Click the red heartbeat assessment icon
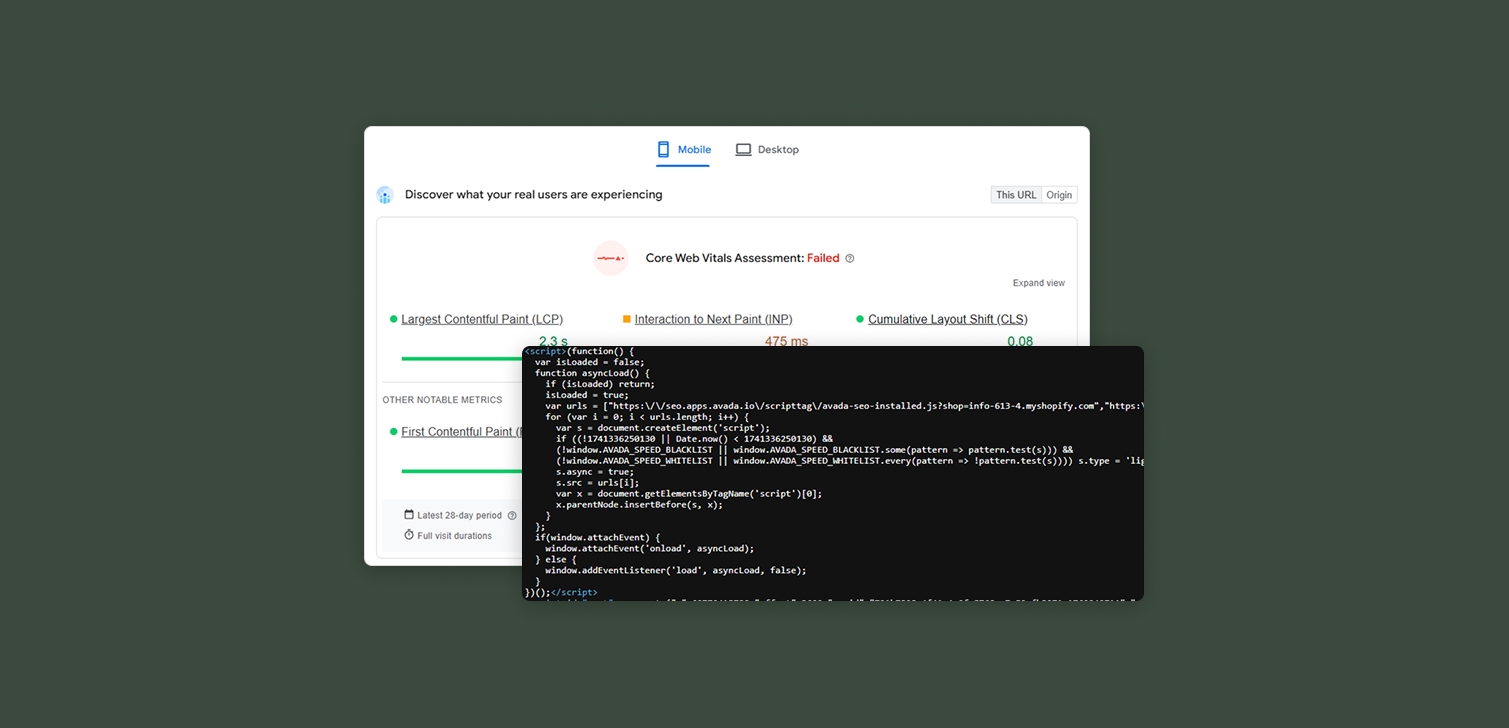 611,257
